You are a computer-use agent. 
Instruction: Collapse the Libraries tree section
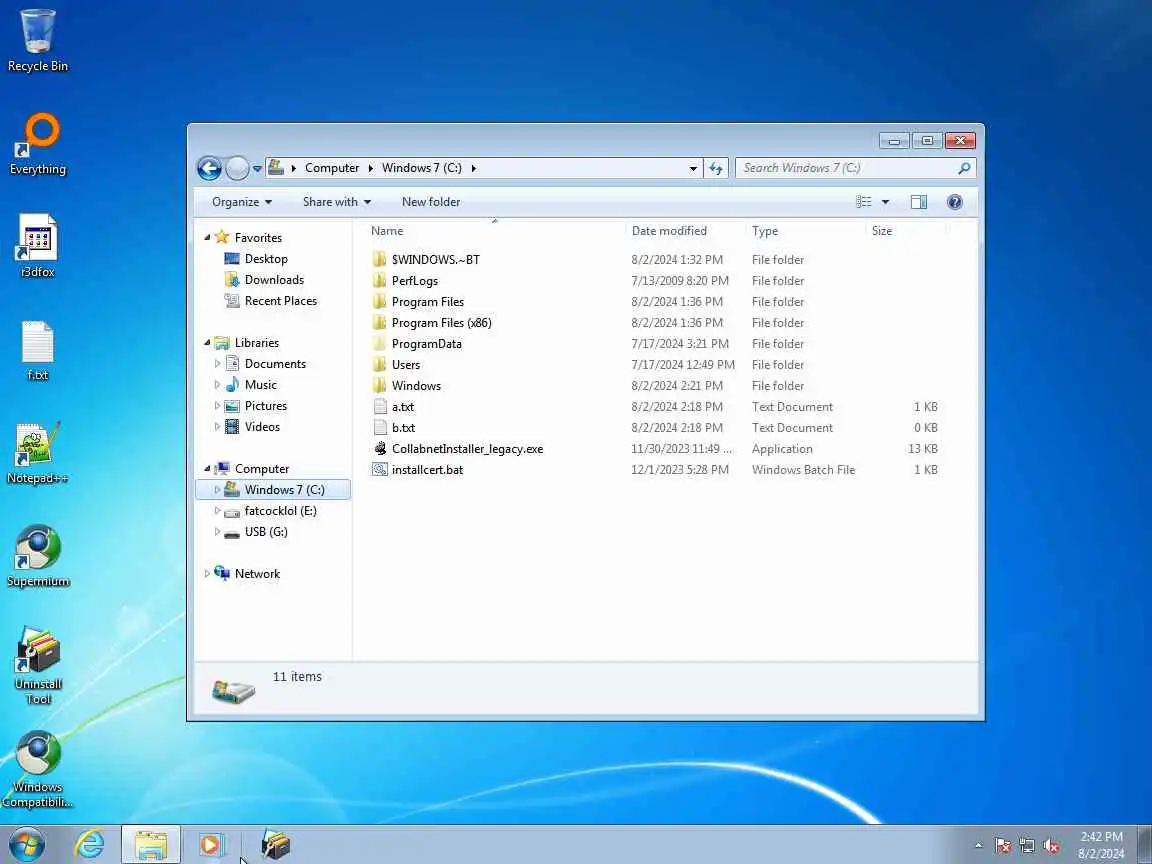point(207,342)
